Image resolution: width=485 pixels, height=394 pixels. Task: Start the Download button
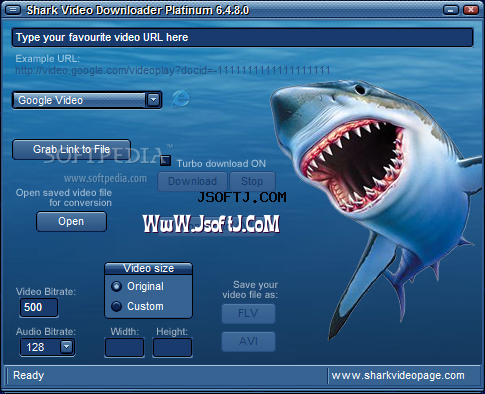click(x=192, y=181)
